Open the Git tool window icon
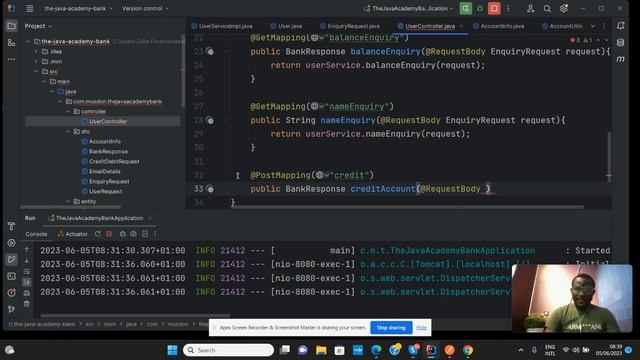 click(11, 309)
